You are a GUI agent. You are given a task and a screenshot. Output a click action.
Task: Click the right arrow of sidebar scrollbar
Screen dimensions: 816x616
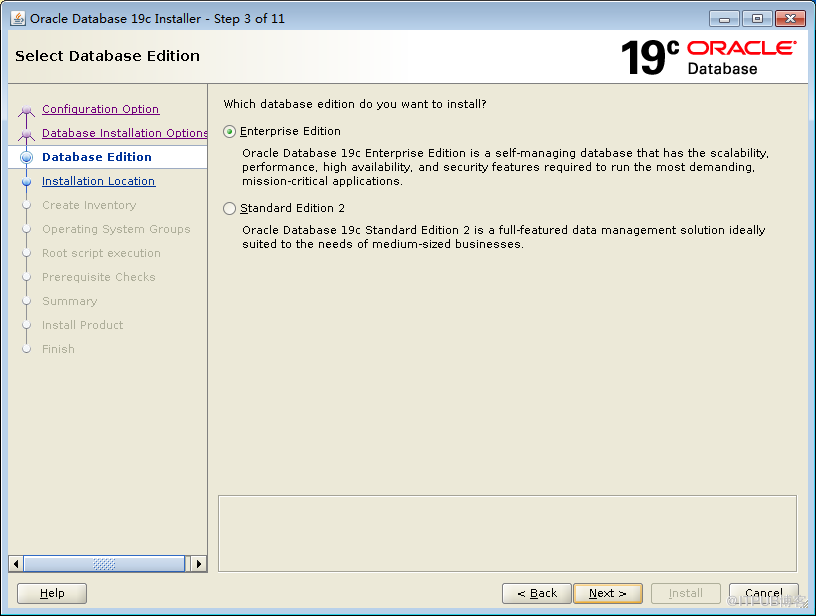(199, 564)
